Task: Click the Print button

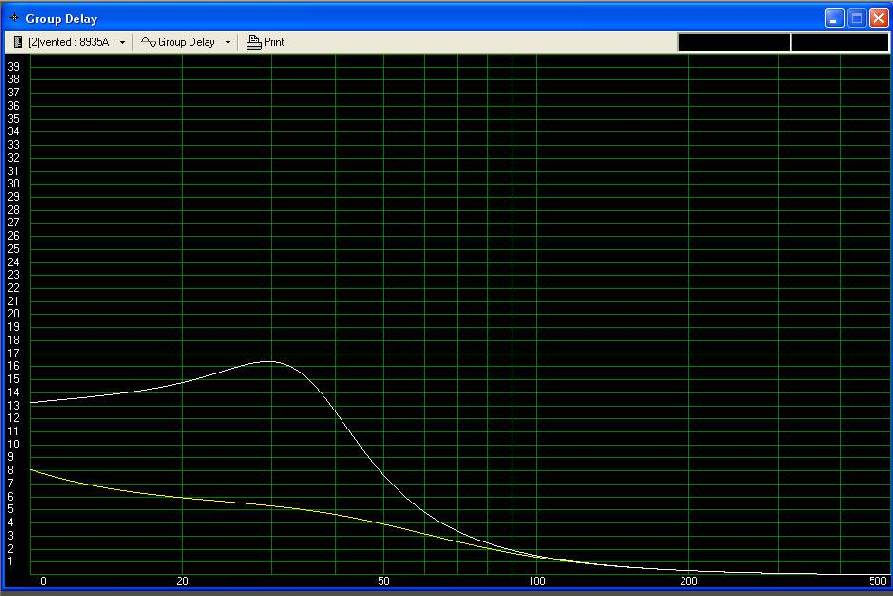Action: coord(265,42)
